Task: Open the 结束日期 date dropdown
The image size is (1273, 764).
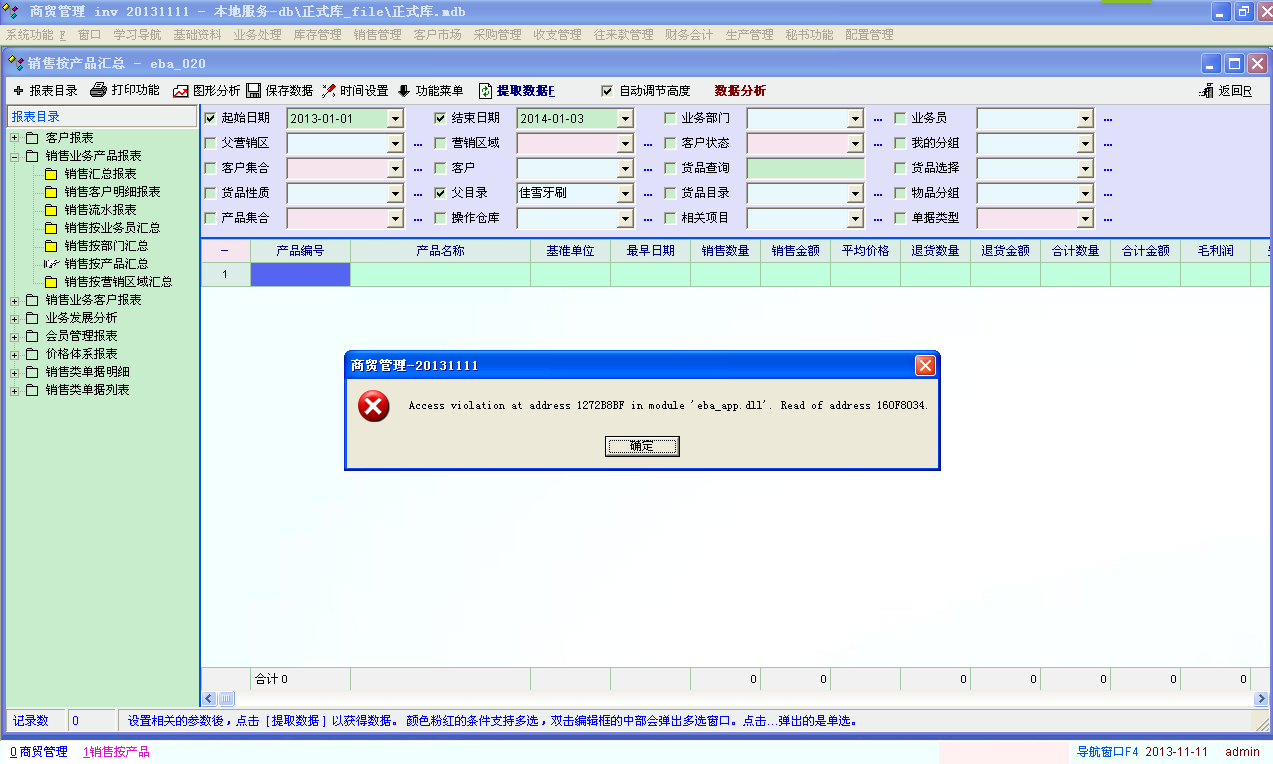Action: (625, 118)
